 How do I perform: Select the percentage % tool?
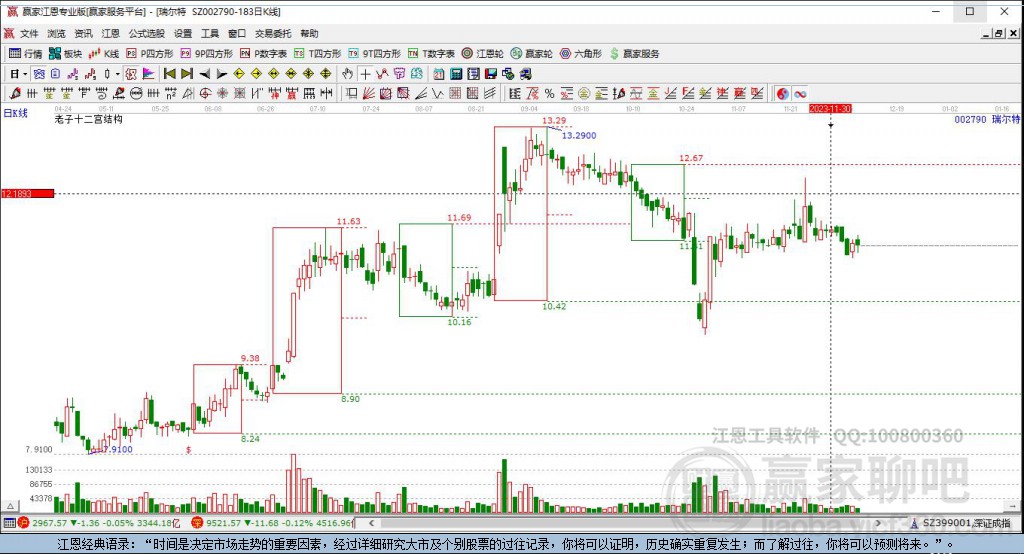pyautogui.click(x=549, y=93)
